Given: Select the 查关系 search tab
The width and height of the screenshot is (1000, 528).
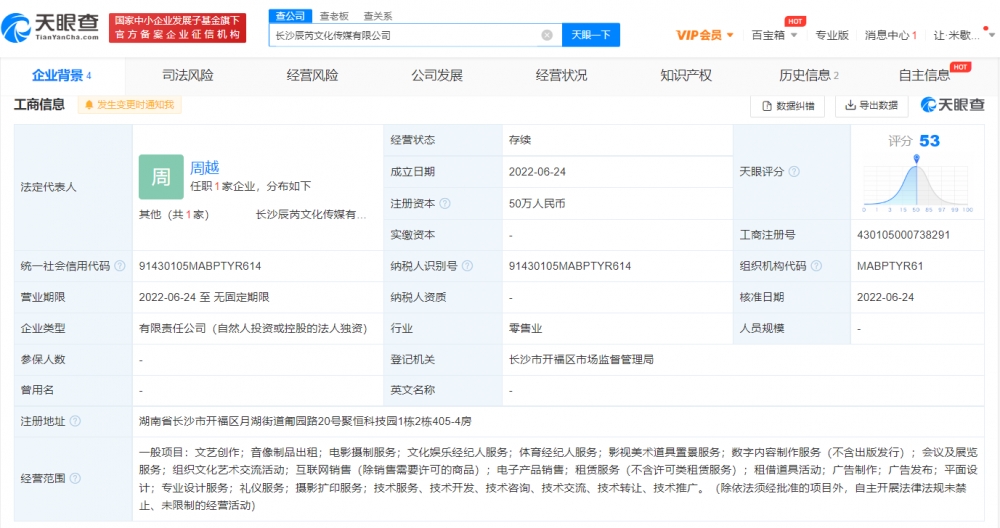Looking at the screenshot, I should [378, 16].
